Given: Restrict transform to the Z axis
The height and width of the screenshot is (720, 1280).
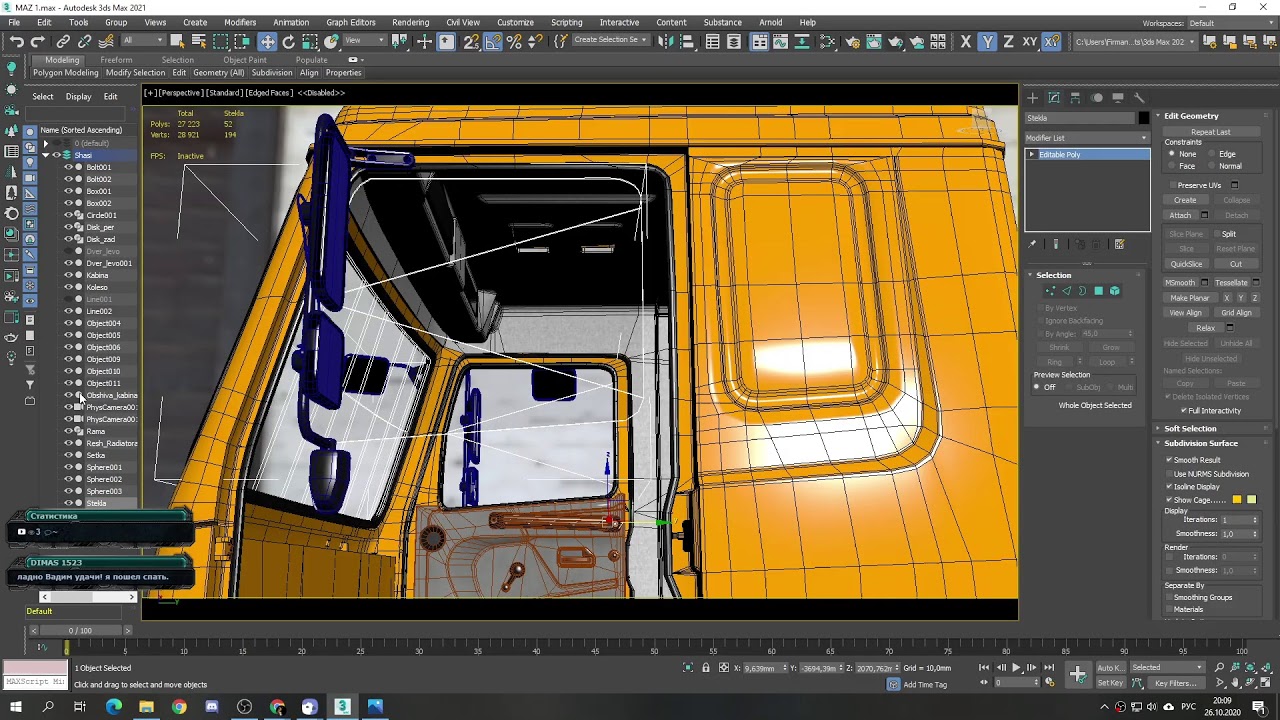Looking at the screenshot, I should click(1008, 41).
